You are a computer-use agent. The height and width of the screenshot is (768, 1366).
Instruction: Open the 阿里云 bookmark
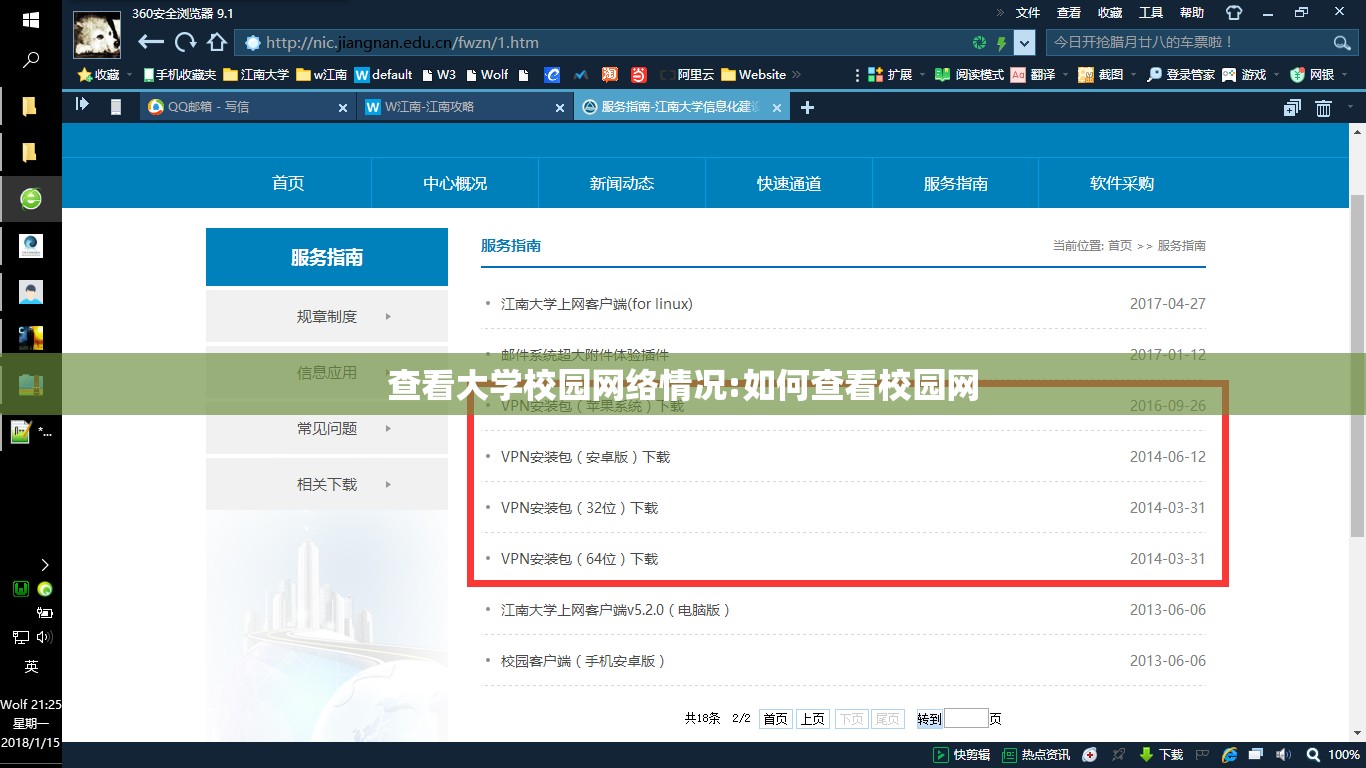pos(686,75)
